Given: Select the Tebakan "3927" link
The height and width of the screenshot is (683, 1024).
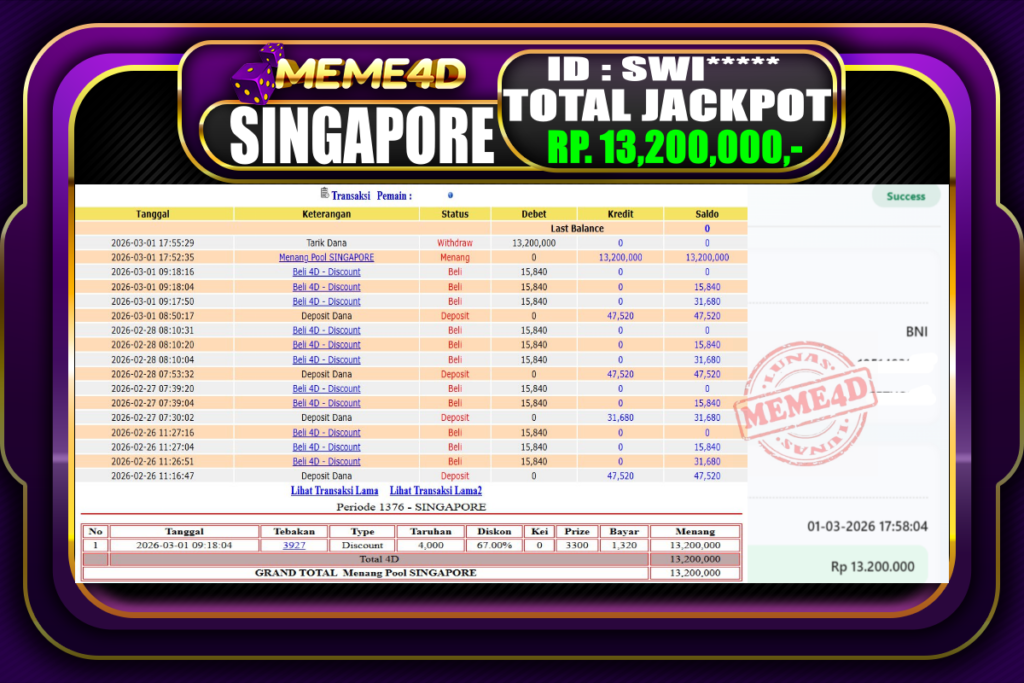Looking at the screenshot, I should 296,545.
